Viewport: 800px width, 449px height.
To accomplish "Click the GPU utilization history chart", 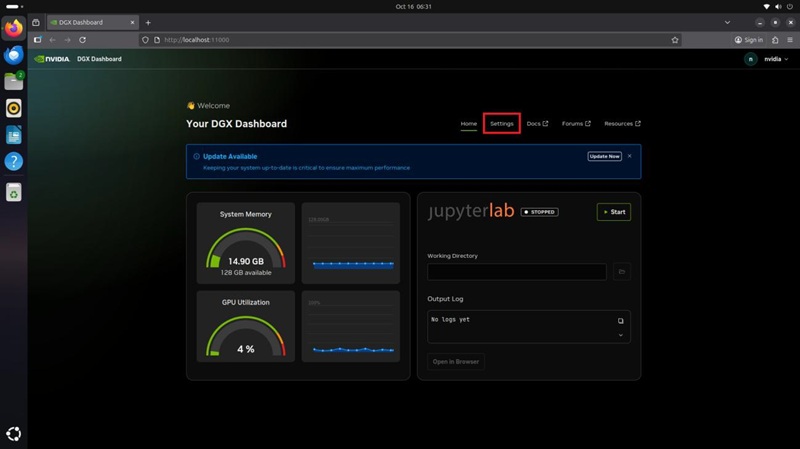I will pyautogui.click(x=351, y=327).
